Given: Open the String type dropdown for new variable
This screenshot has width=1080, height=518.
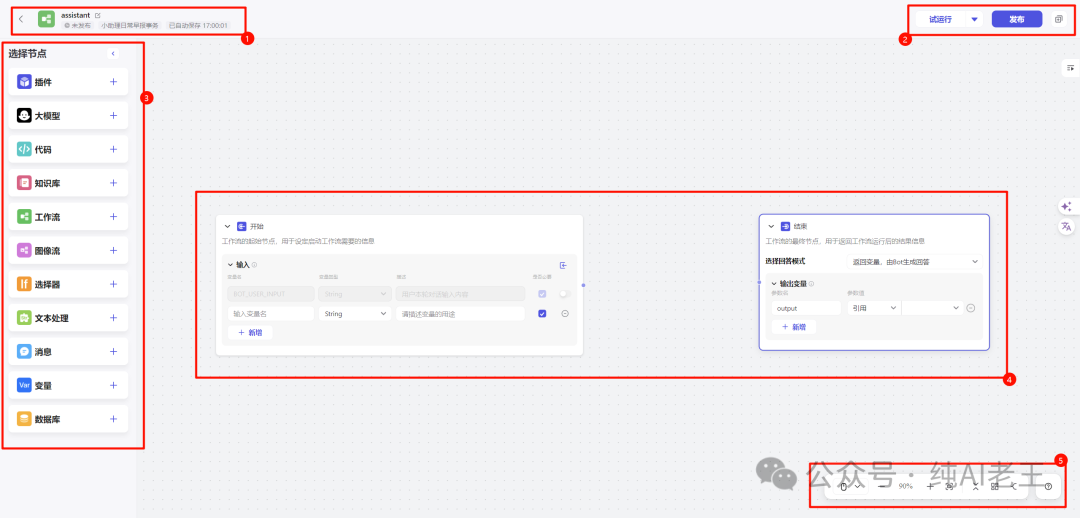Looking at the screenshot, I should pos(354,313).
